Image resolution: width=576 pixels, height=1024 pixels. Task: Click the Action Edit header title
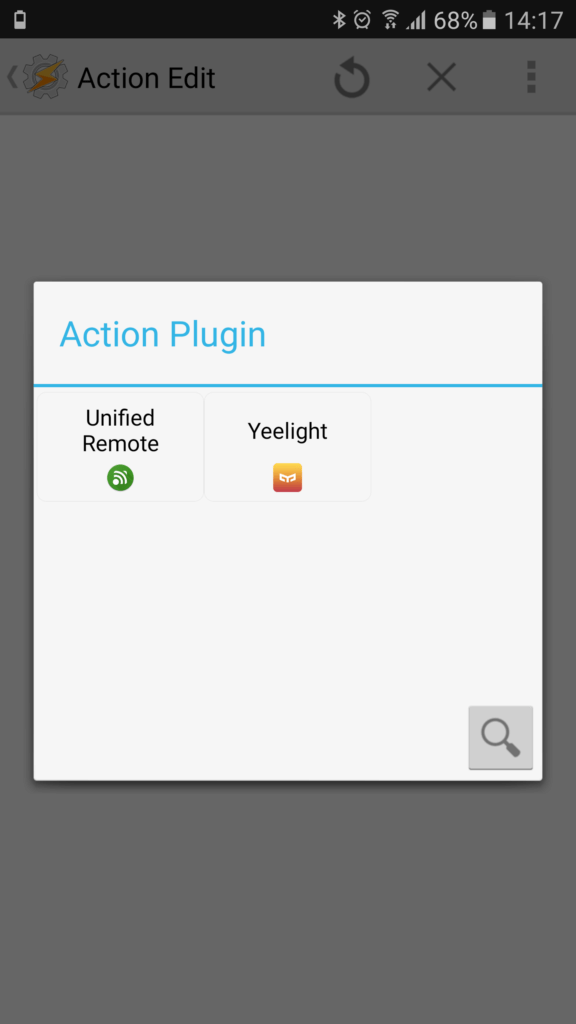[x=146, y=78]
